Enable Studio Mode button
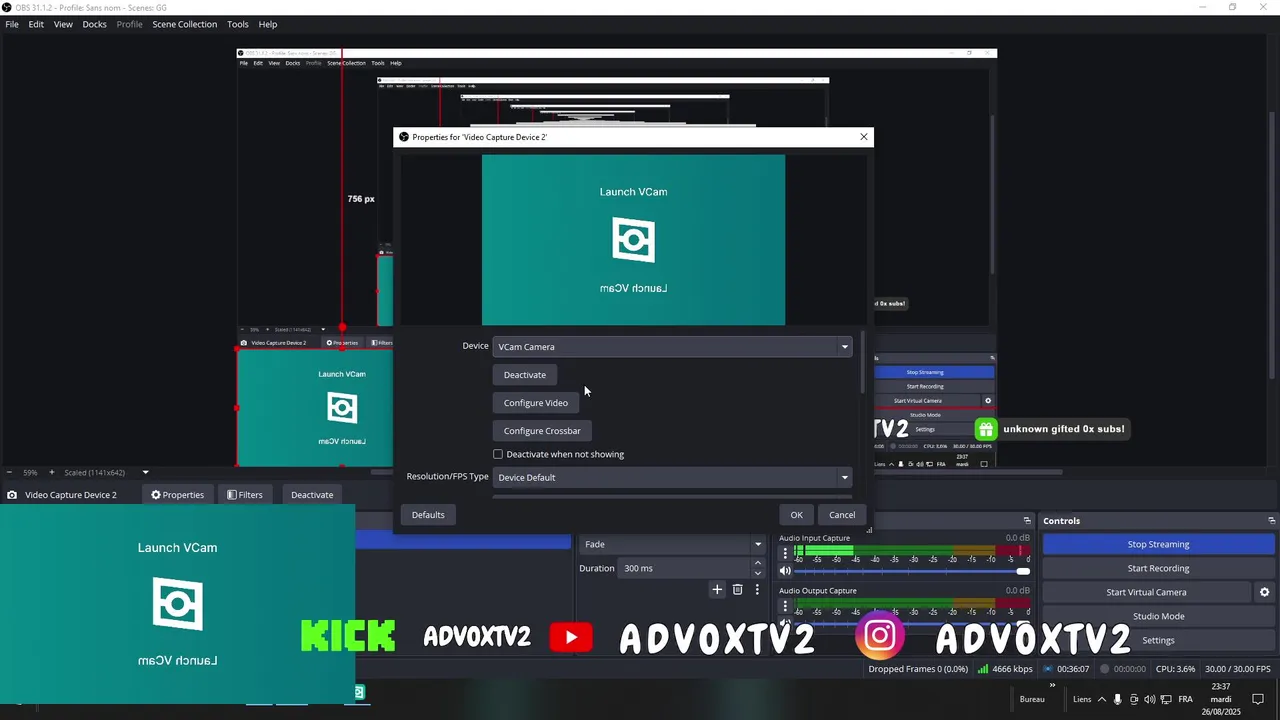The image size is (1280, 720). click(1158, 616)
